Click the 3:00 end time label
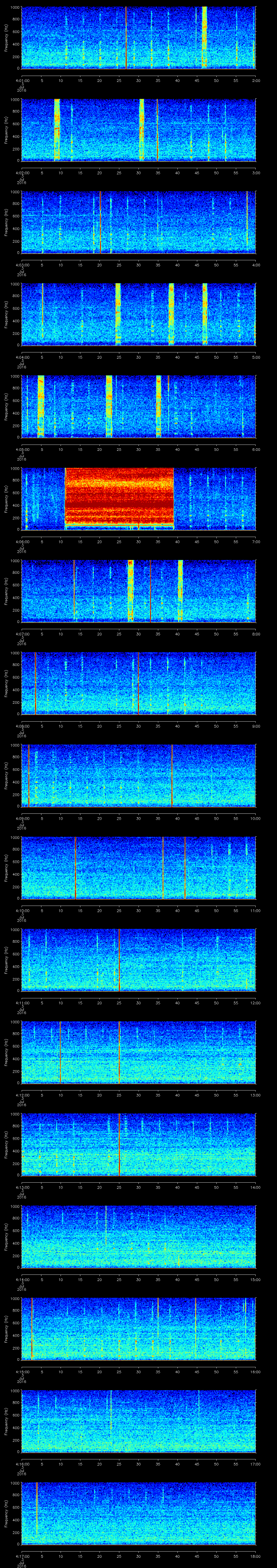 (x=256, y=173)
